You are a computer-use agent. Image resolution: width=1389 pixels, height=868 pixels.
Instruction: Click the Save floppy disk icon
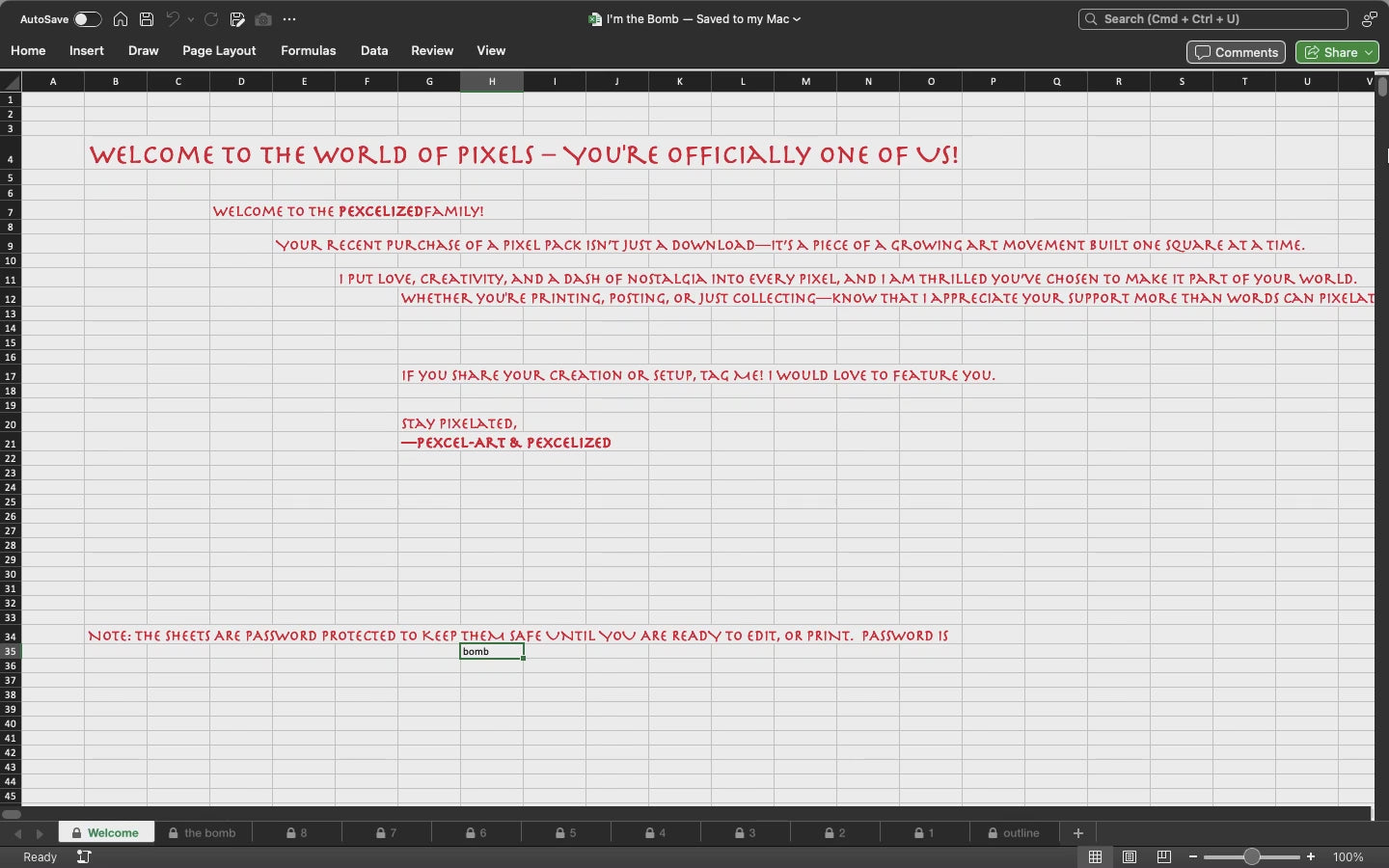coord(147,19)
